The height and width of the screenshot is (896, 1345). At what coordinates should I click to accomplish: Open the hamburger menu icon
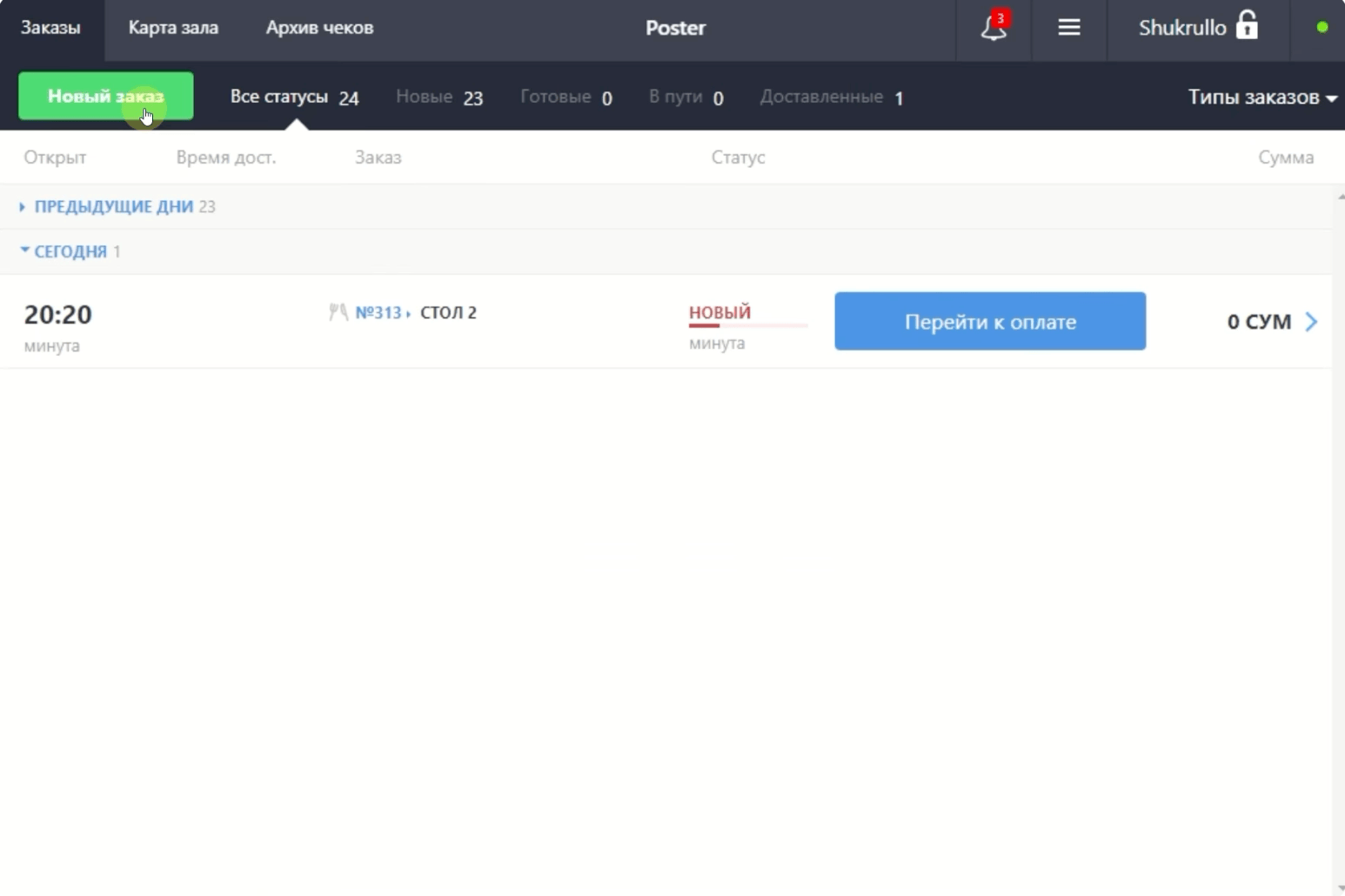click(1068, 28)
